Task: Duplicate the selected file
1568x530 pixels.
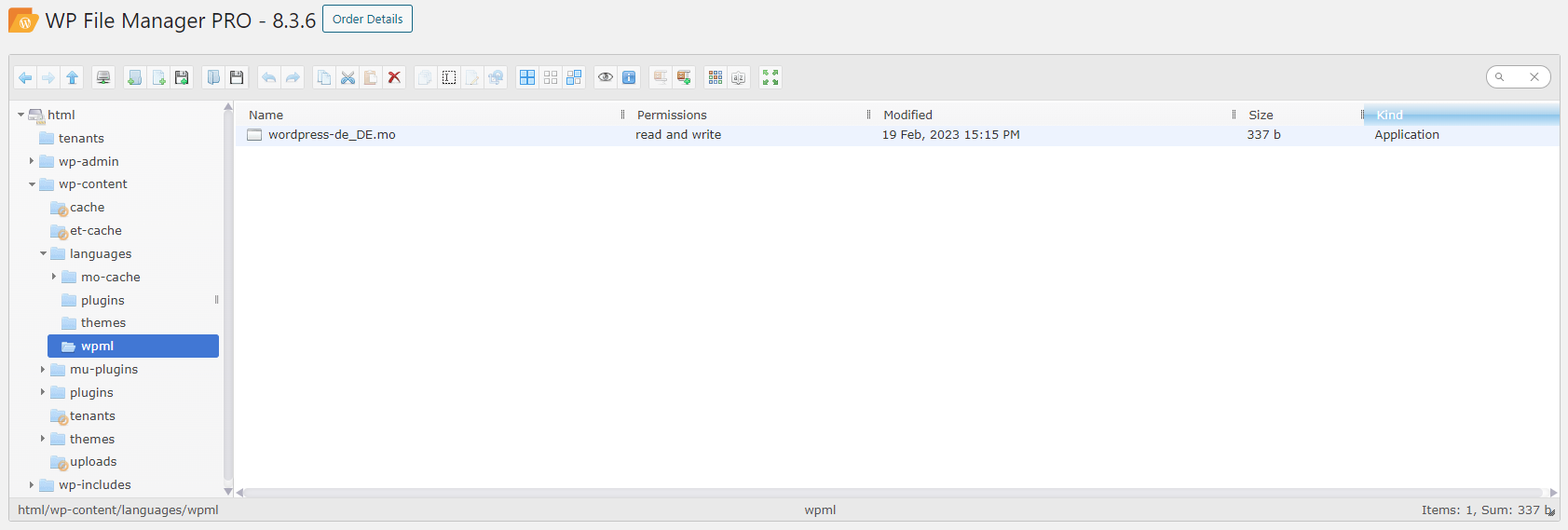Action: (x=425, y=77)
